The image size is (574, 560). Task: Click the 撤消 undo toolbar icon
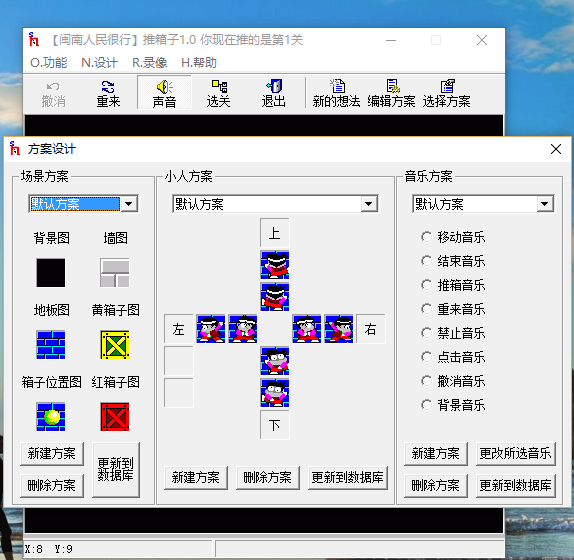[x=53, y=94]
